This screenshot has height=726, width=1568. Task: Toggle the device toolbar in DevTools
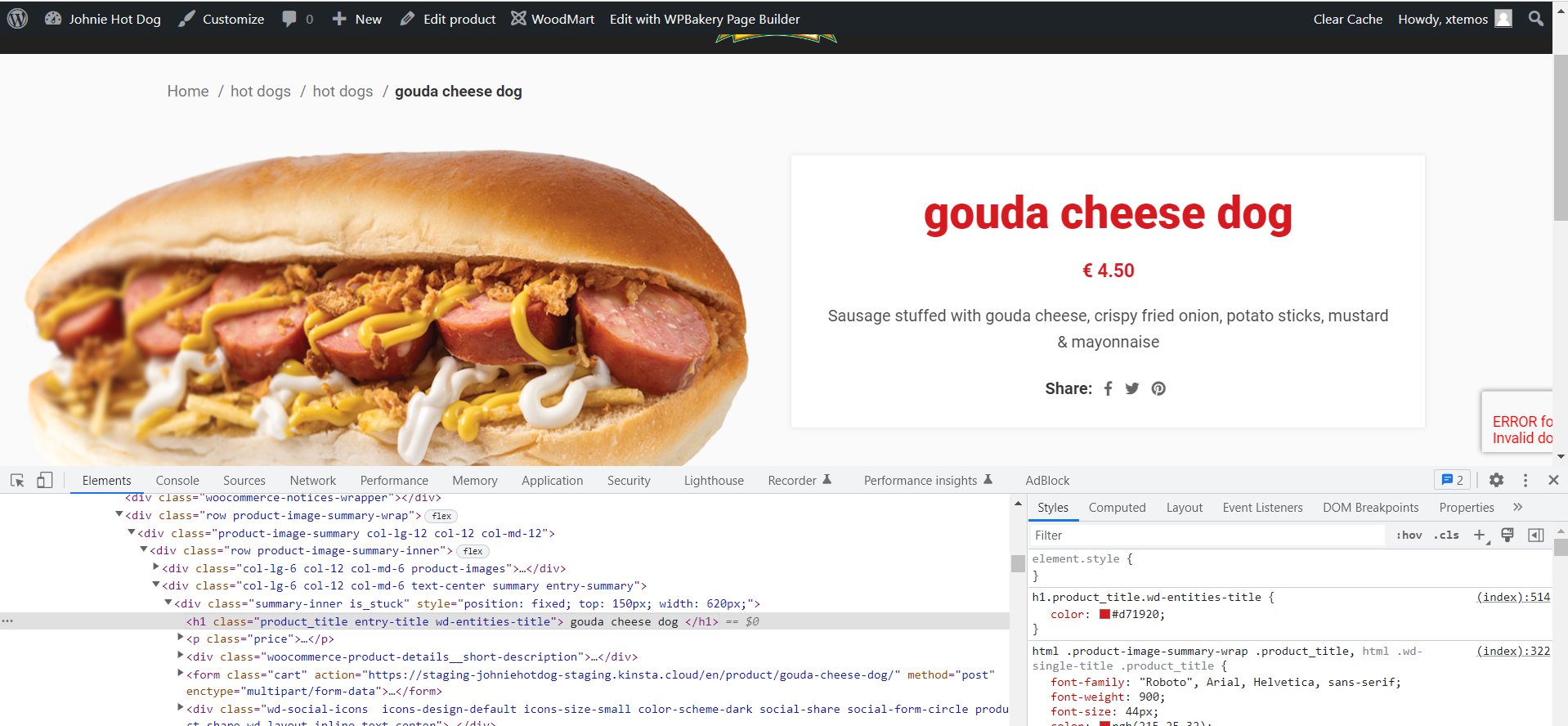tap(45, 481)
